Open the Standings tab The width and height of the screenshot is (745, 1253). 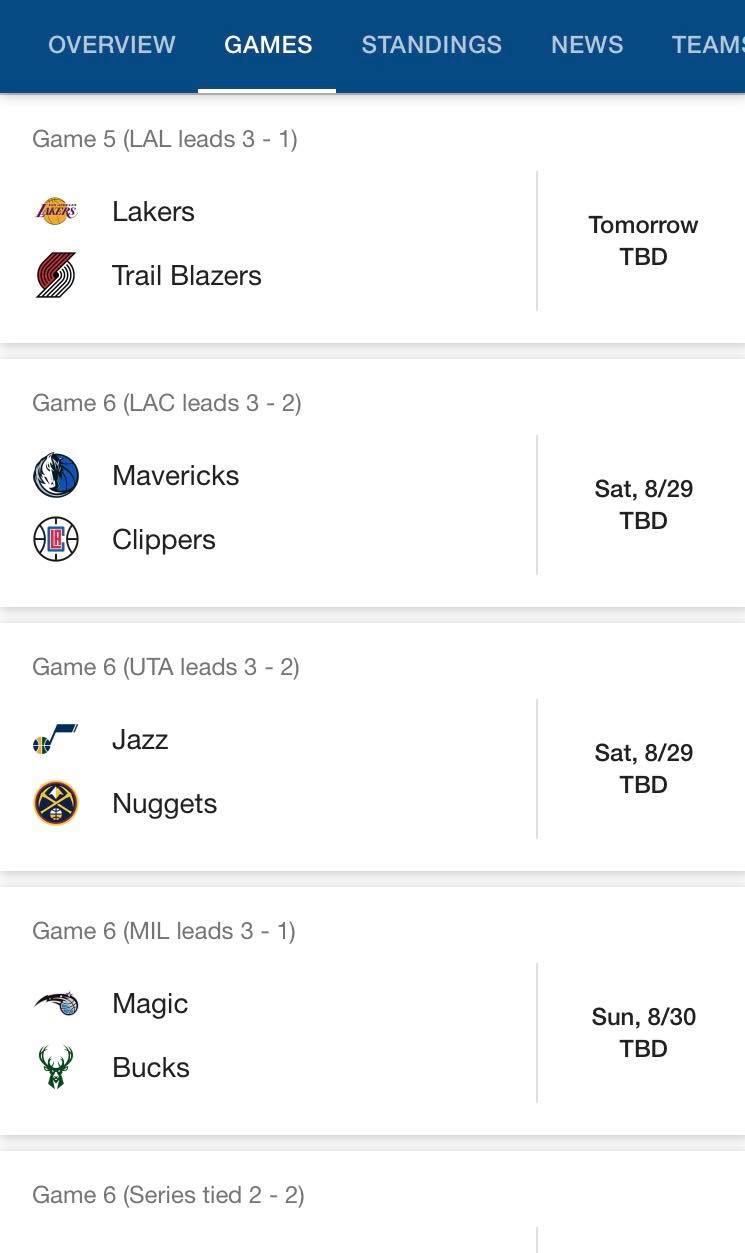click(431, 45)
